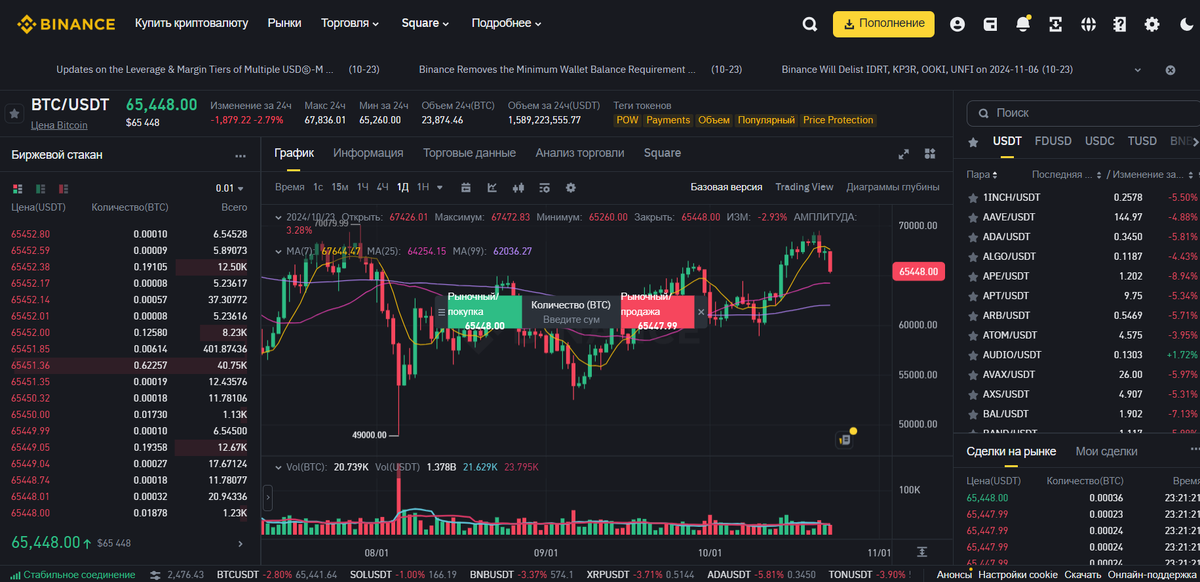Open the 0.01 price grouping dropdown

tap(231, 188)
